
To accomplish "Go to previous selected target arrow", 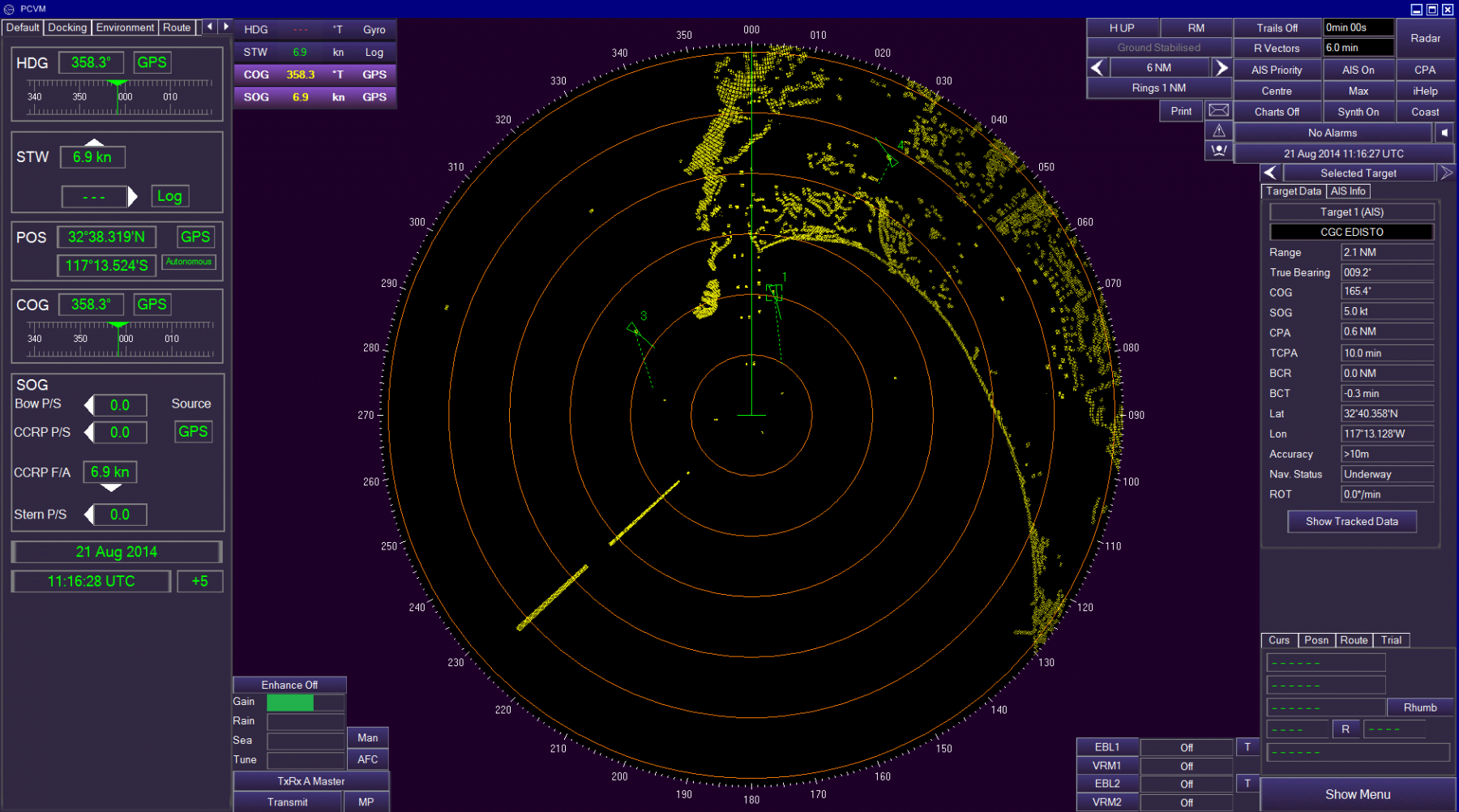I will (1270, 173).
